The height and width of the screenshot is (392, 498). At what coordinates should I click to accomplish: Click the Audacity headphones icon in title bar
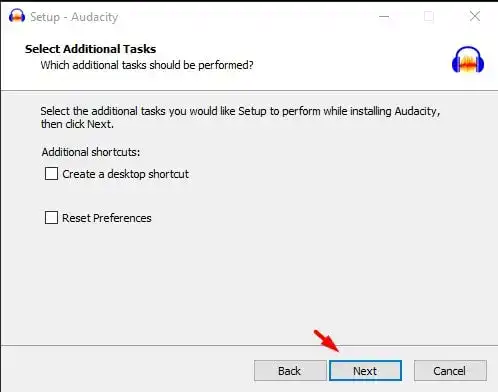[x=17, y=16]
